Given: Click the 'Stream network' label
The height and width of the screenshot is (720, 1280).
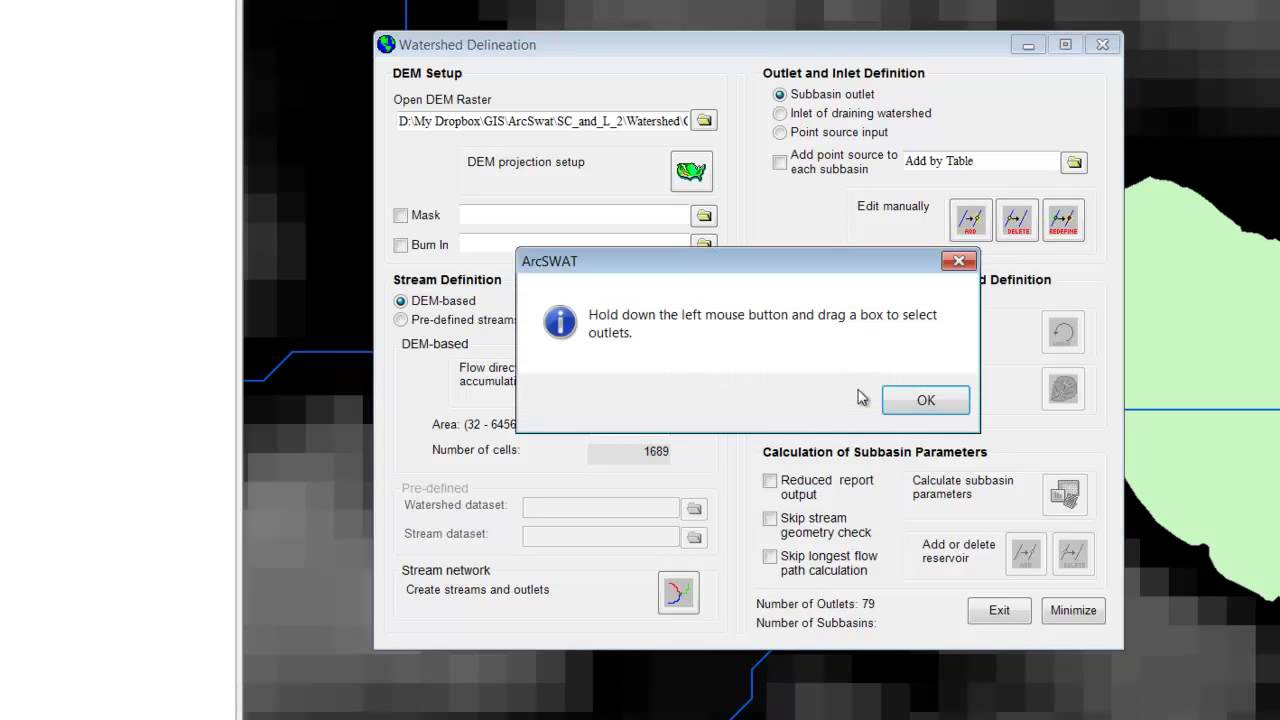Looking at the screenshot, I should (446, 570).
